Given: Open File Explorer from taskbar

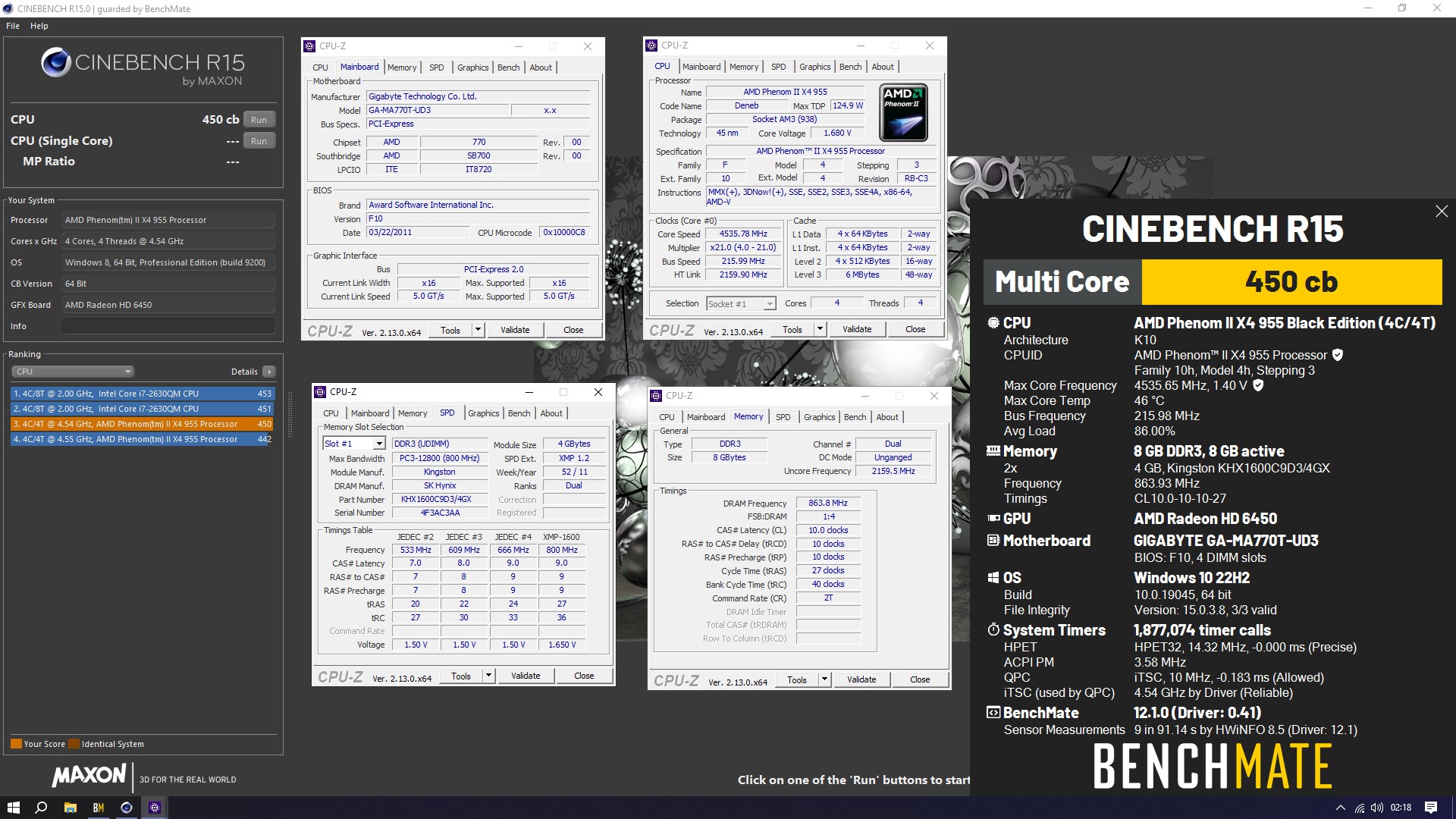Looking at the screenshot, I should (70, 808).
